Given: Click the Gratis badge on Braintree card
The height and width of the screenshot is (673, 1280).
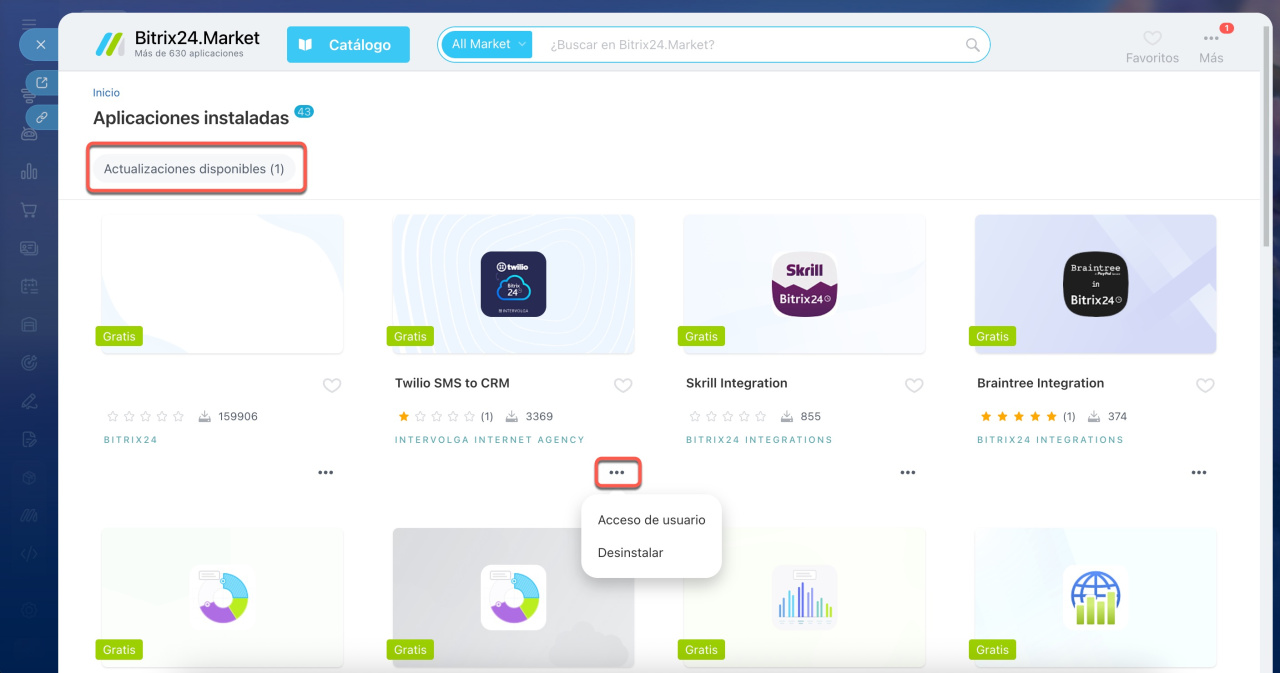Looking at the screenshot, I should coord(992,336).
